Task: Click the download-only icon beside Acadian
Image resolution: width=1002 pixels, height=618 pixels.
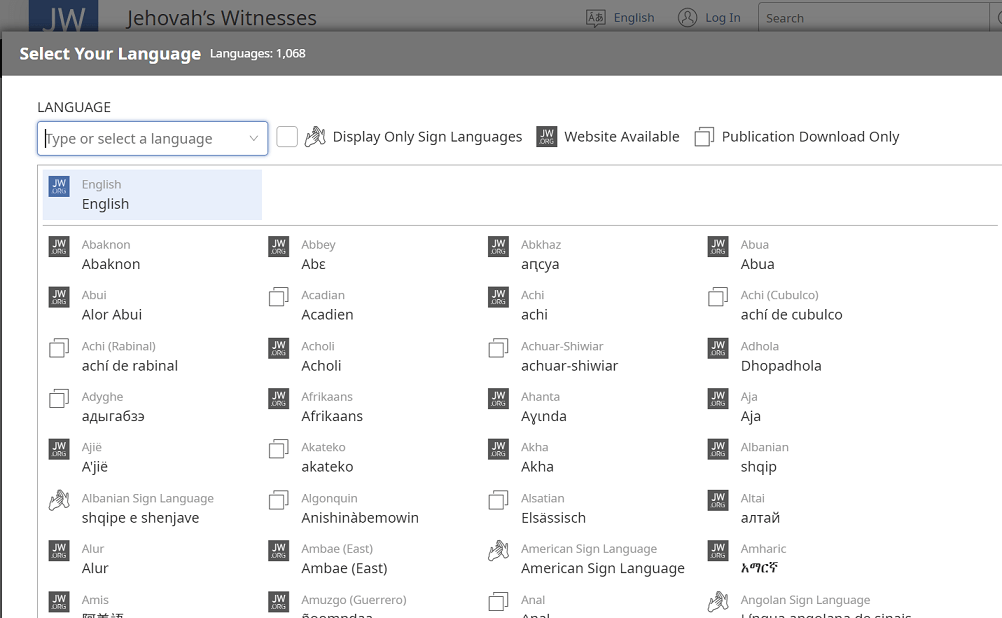Action: click(279, 297)
